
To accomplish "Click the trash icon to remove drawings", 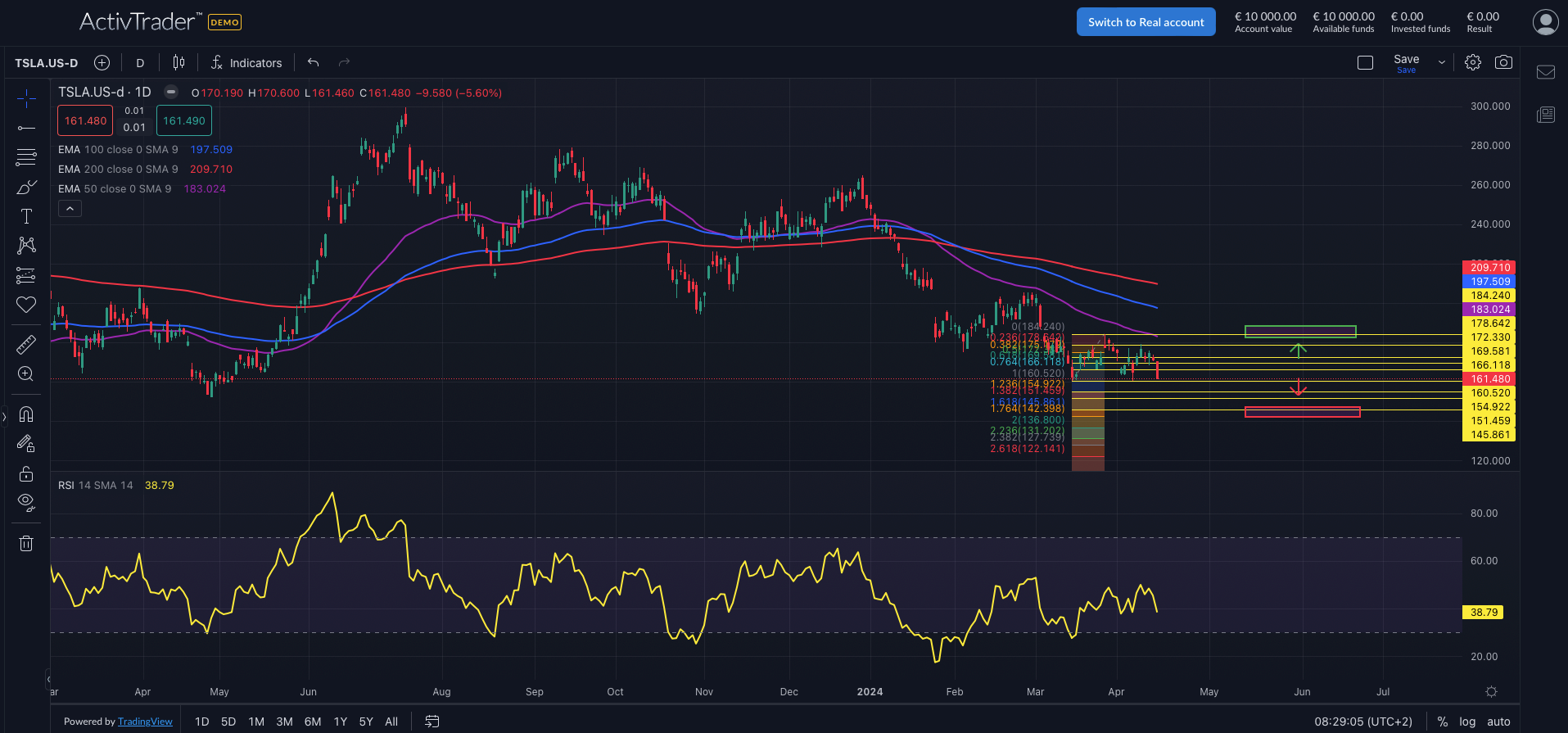I will (x=26, y=543).
